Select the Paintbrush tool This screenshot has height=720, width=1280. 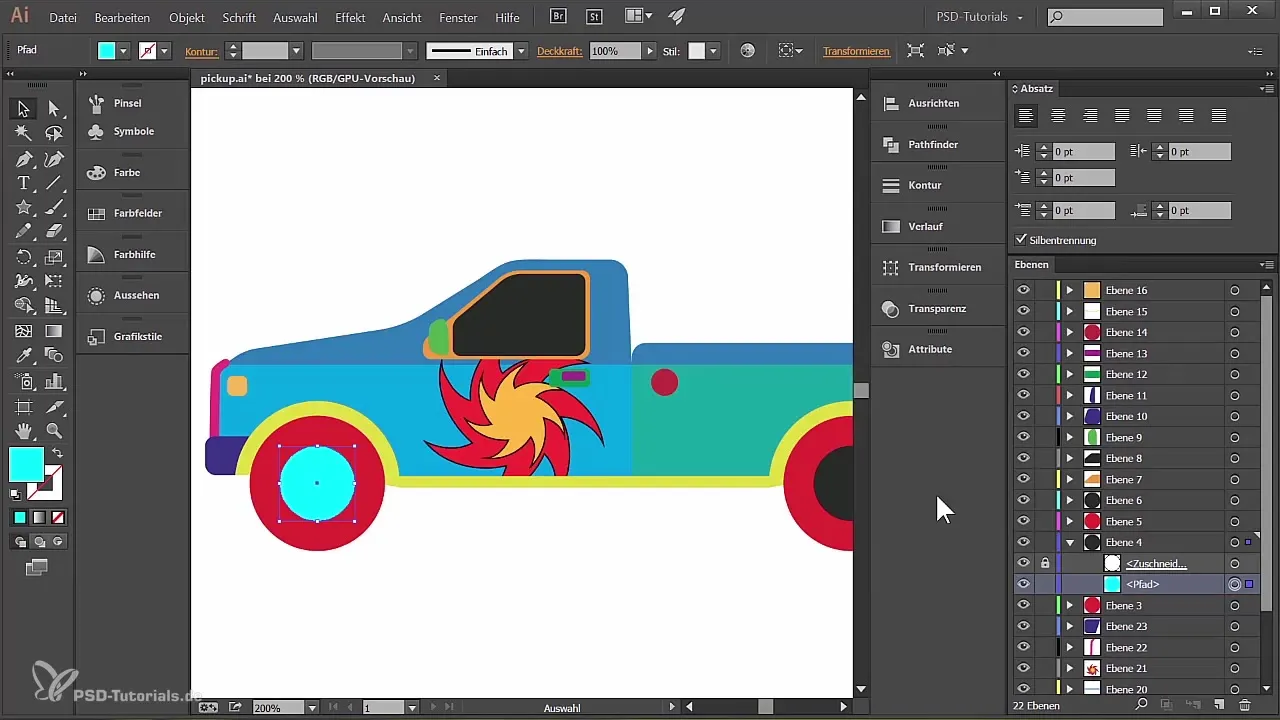(x=54, y=208)
